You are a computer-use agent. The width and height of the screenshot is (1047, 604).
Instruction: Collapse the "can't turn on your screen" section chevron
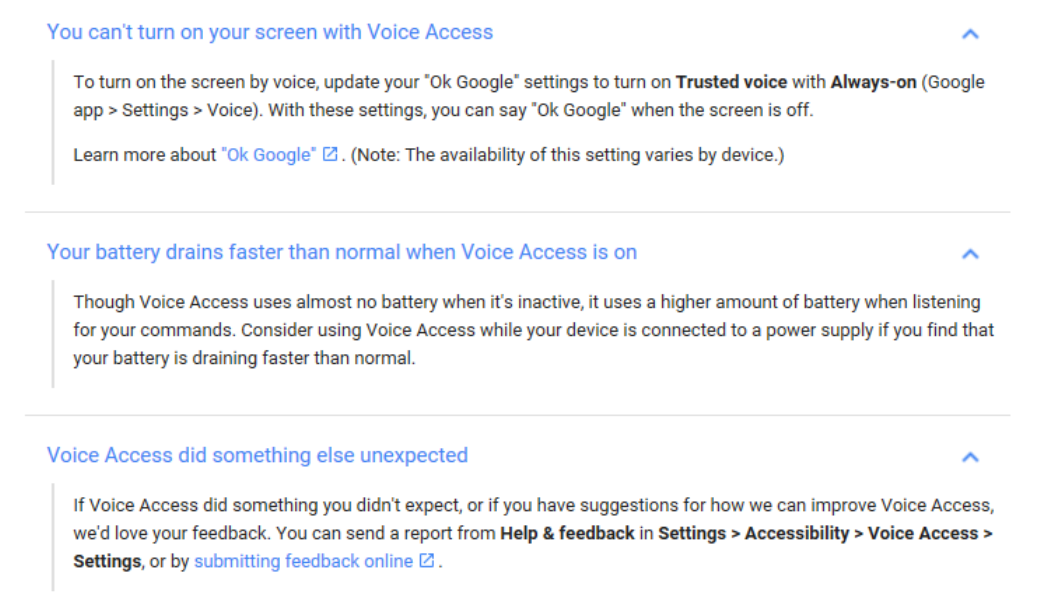970,33
